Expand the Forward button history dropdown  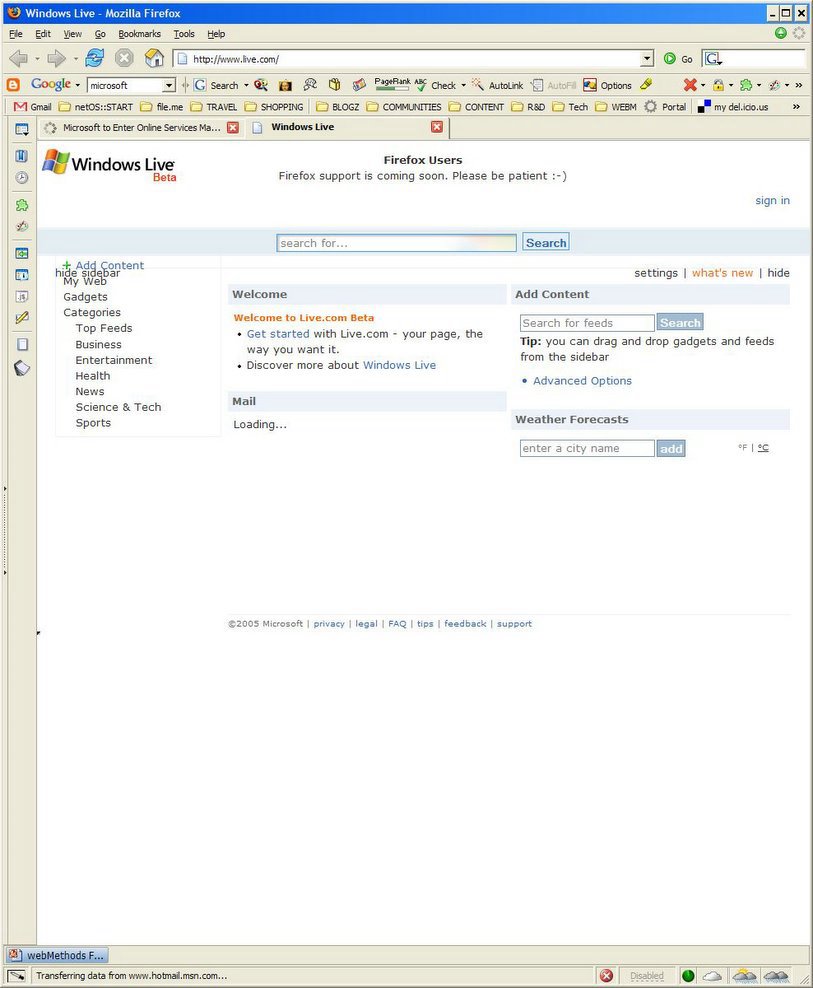click(76, 59)
